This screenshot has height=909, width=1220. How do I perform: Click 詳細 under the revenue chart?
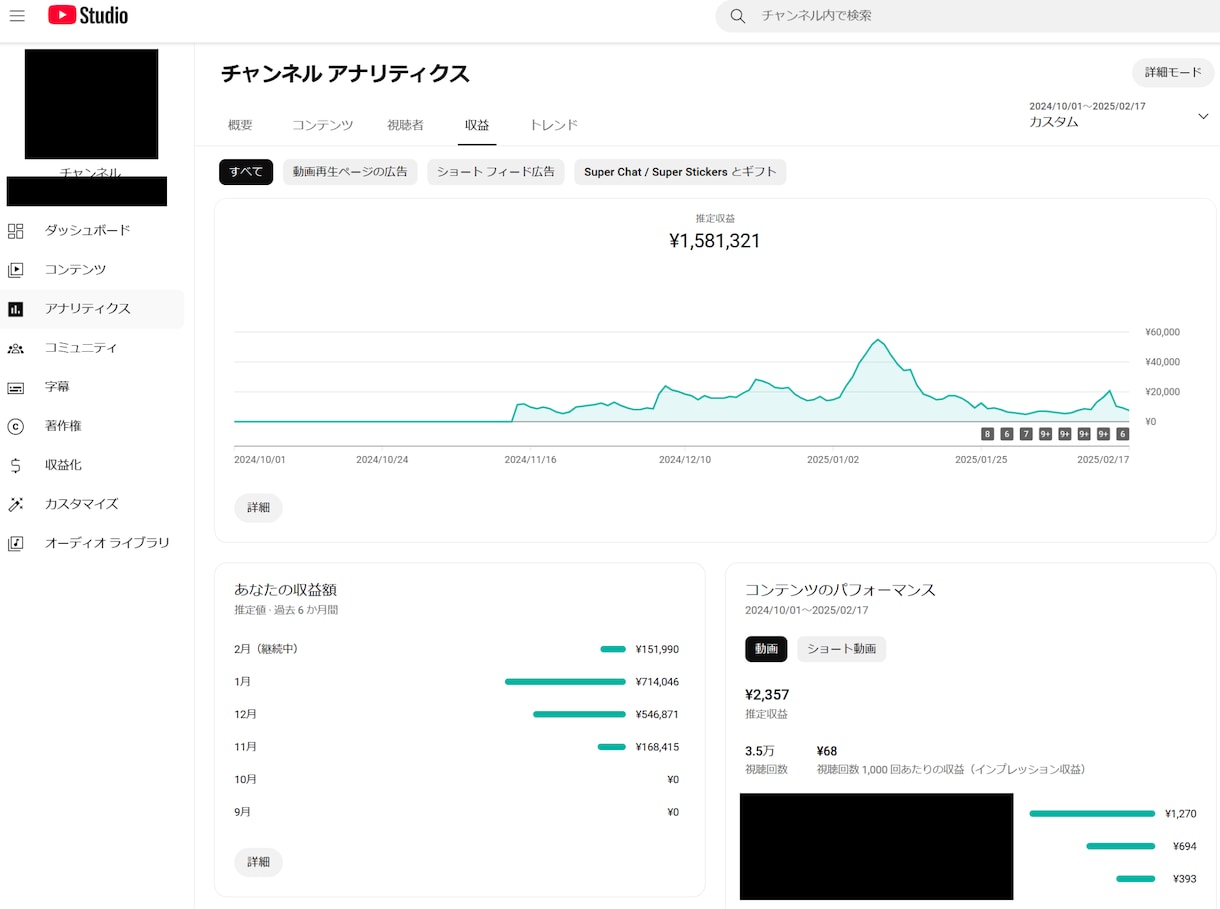point(258,508)
